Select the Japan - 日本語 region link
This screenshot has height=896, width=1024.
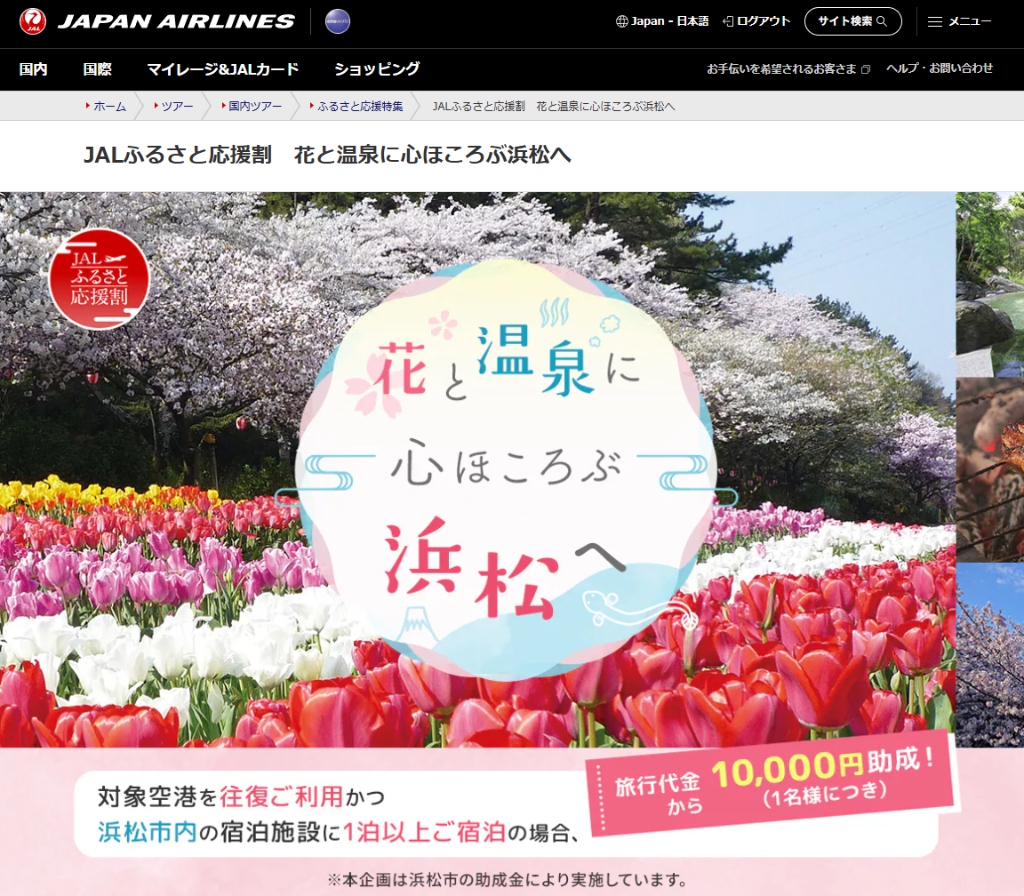[669, 21]
